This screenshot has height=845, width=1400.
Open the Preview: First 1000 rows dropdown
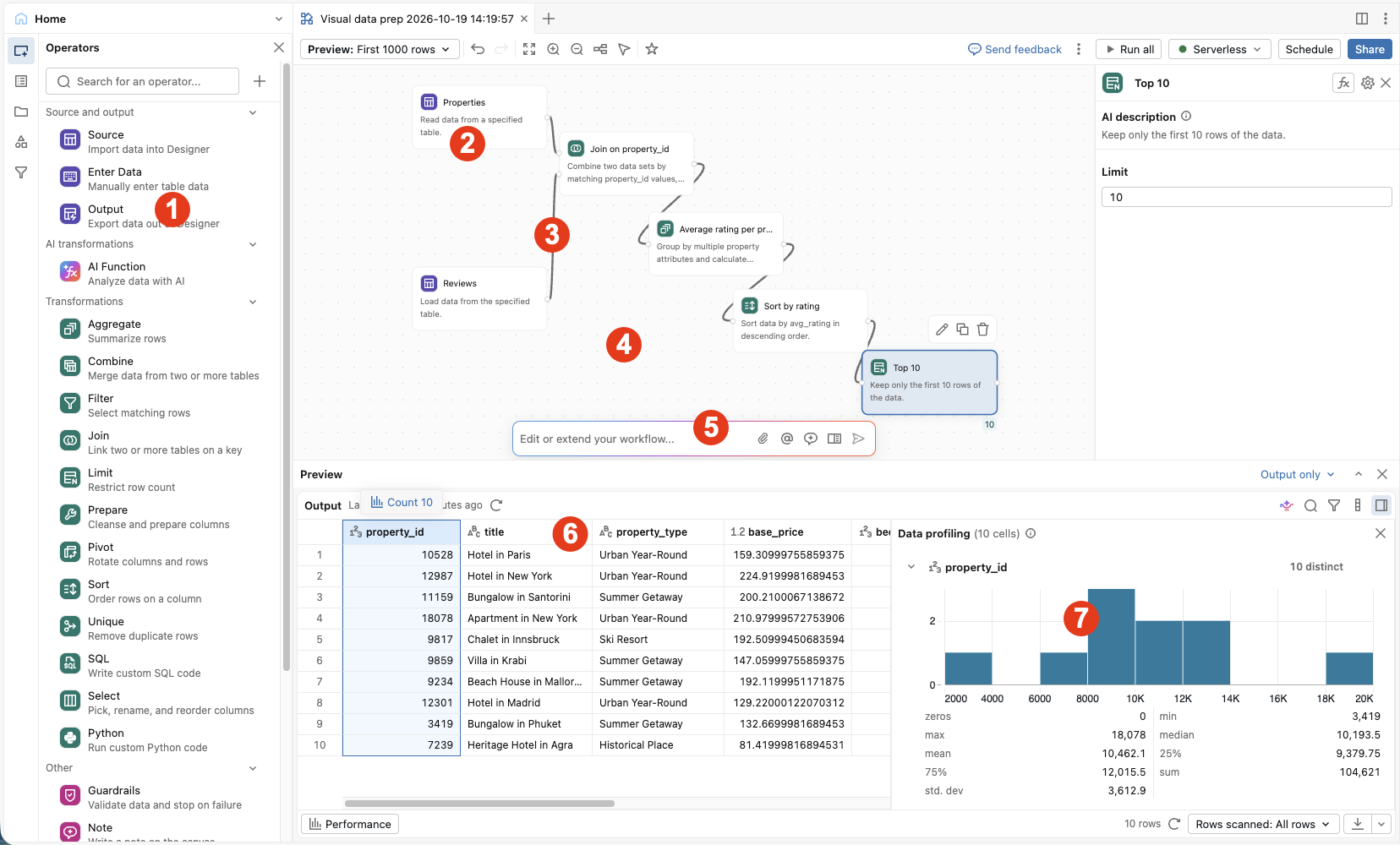380,49
